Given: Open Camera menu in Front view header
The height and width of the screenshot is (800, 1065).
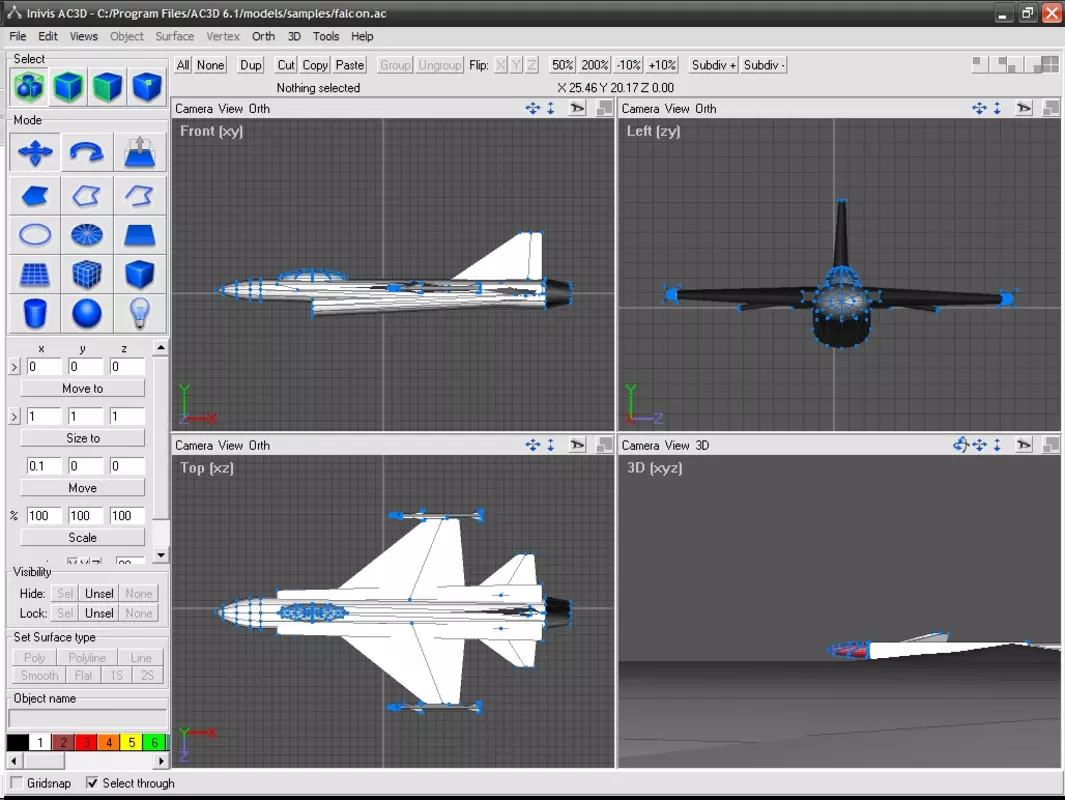Looking at the screenshot, I should (194, 108).
